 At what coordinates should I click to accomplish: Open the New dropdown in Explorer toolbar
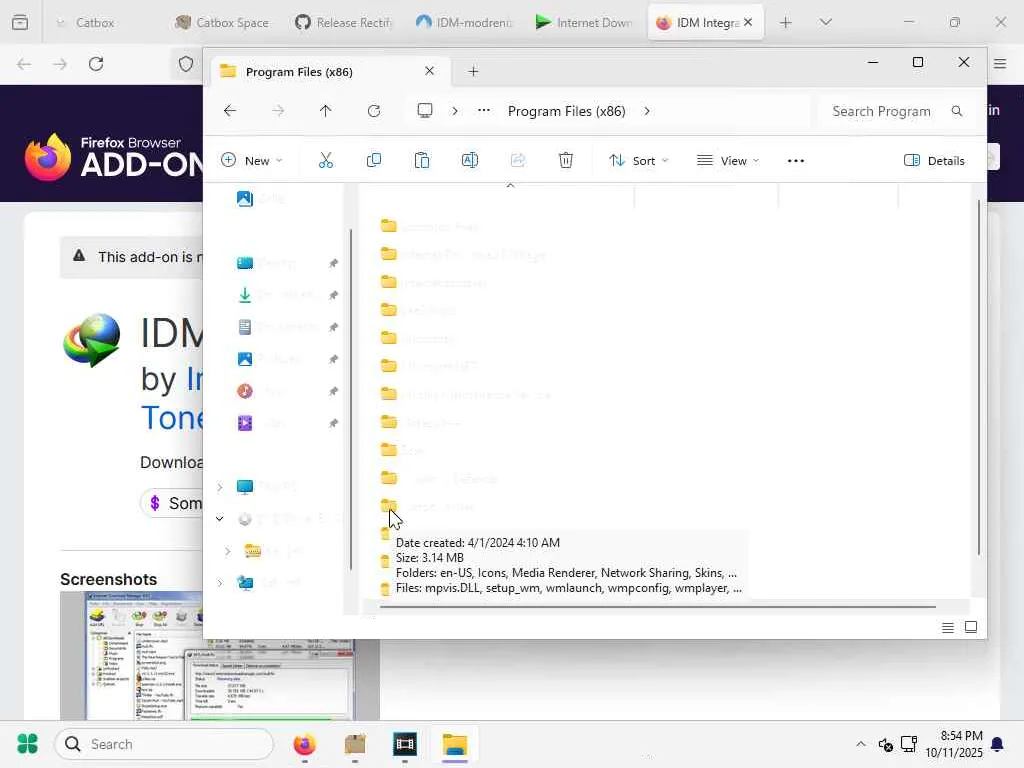pyautogui.click(x=252, y=161)
